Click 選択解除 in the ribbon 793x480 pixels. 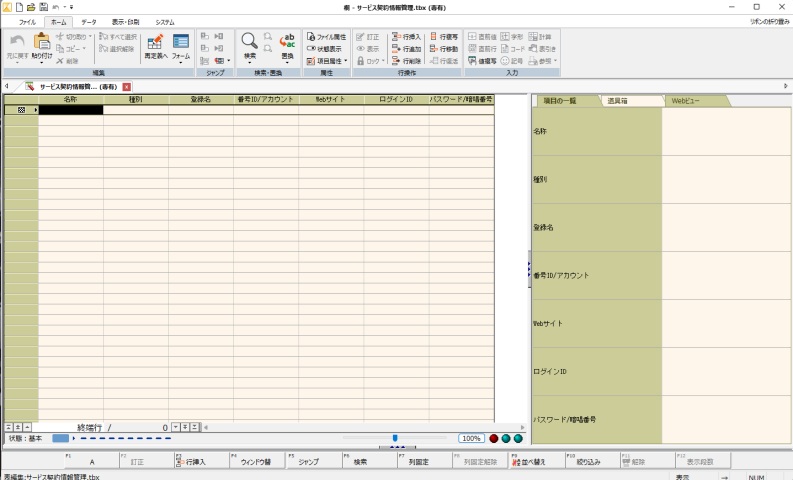pos(117,49)
